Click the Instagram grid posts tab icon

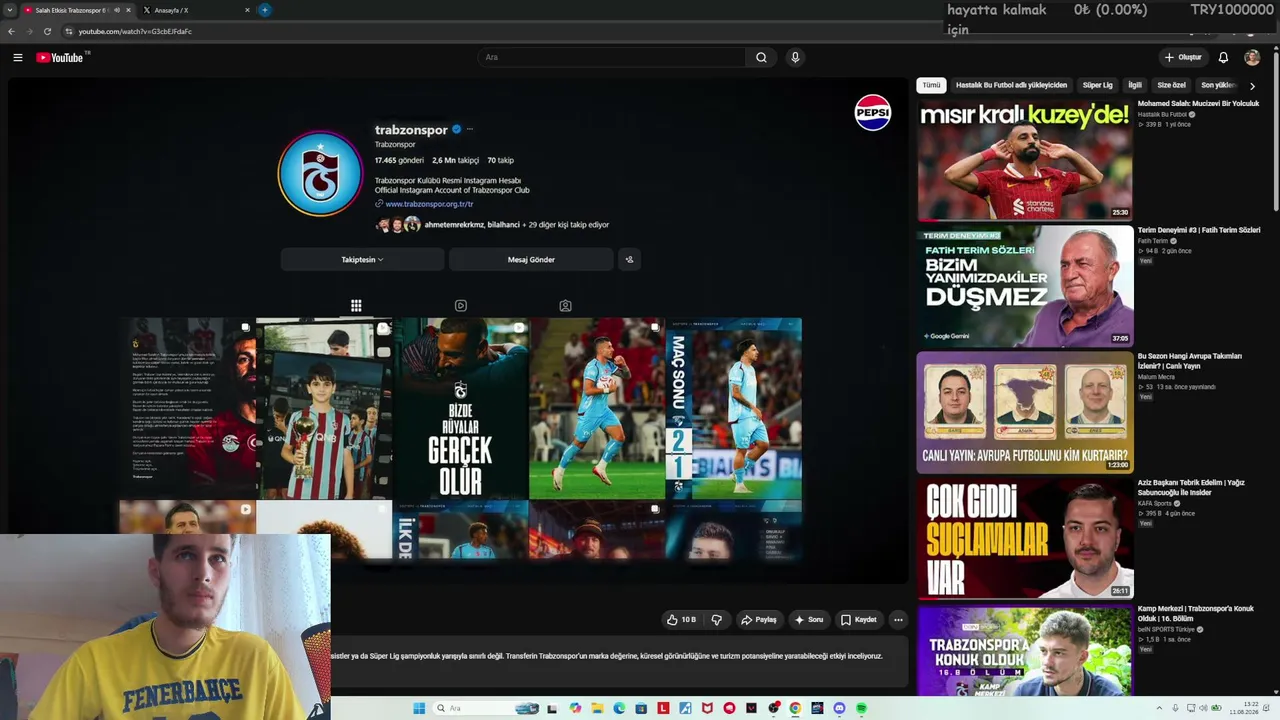[x=356, y=306]
